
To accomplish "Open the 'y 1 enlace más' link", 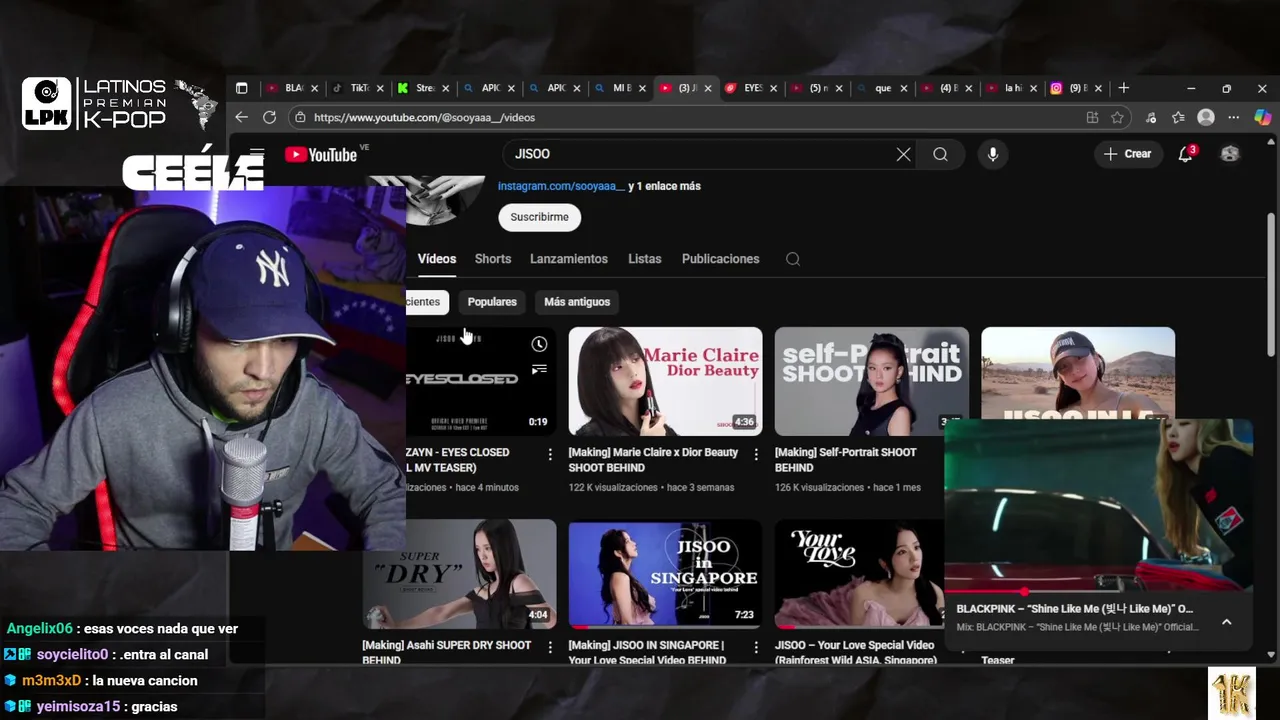I will (664, 186).
